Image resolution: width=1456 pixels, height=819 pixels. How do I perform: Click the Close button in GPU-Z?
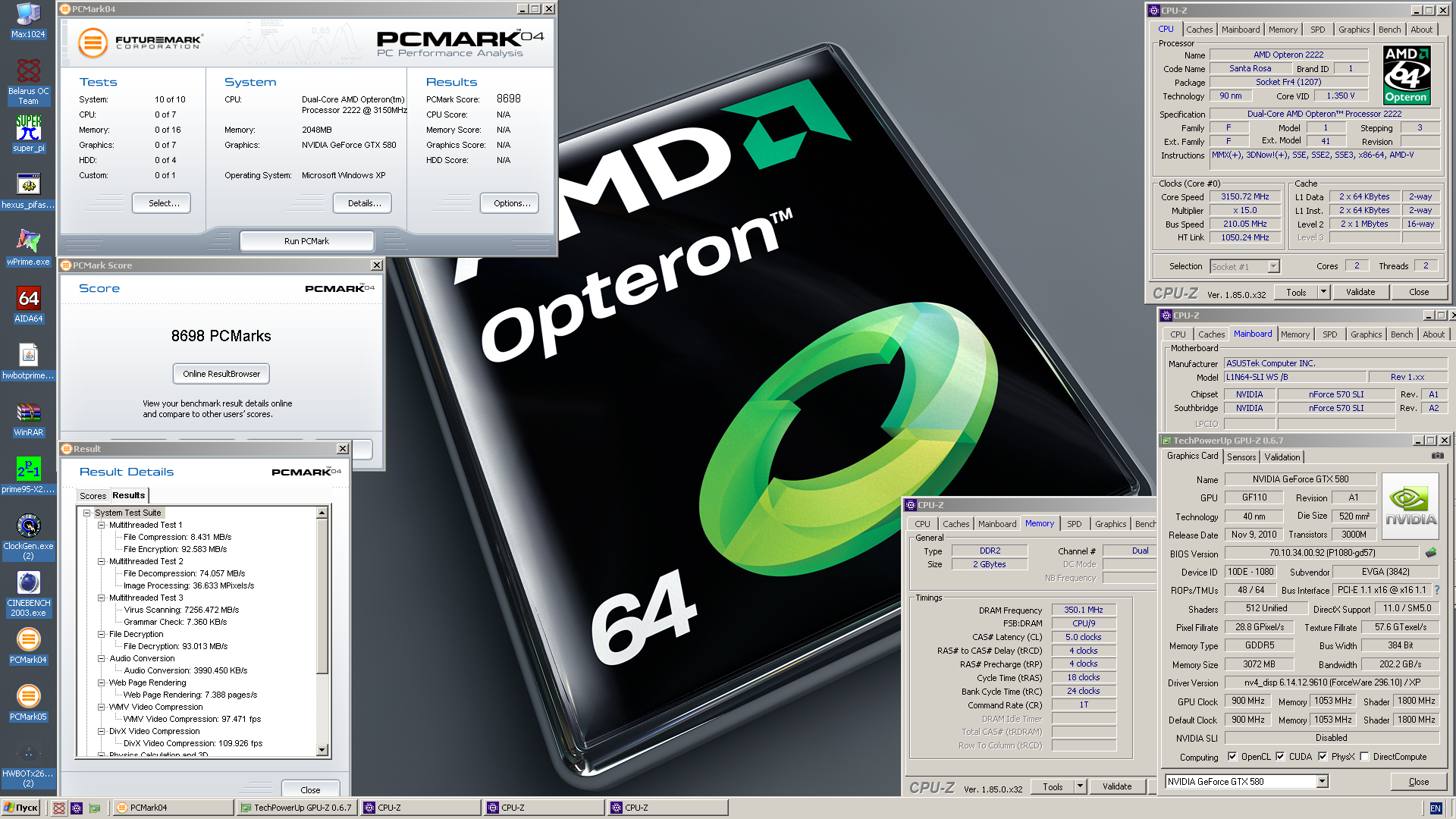coord(1418,782)
